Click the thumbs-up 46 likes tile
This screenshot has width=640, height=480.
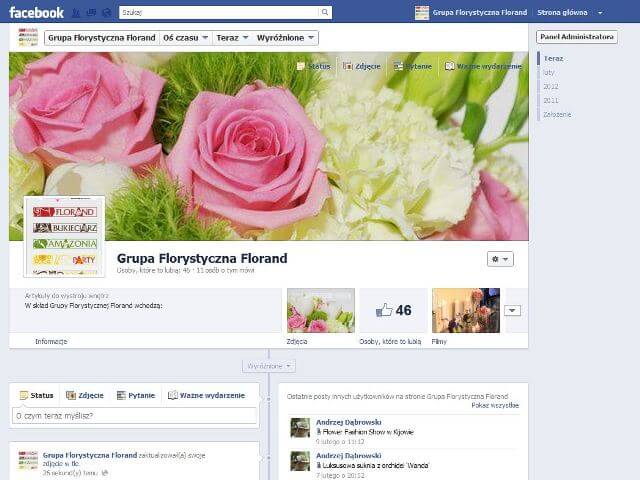coord(393,310)
